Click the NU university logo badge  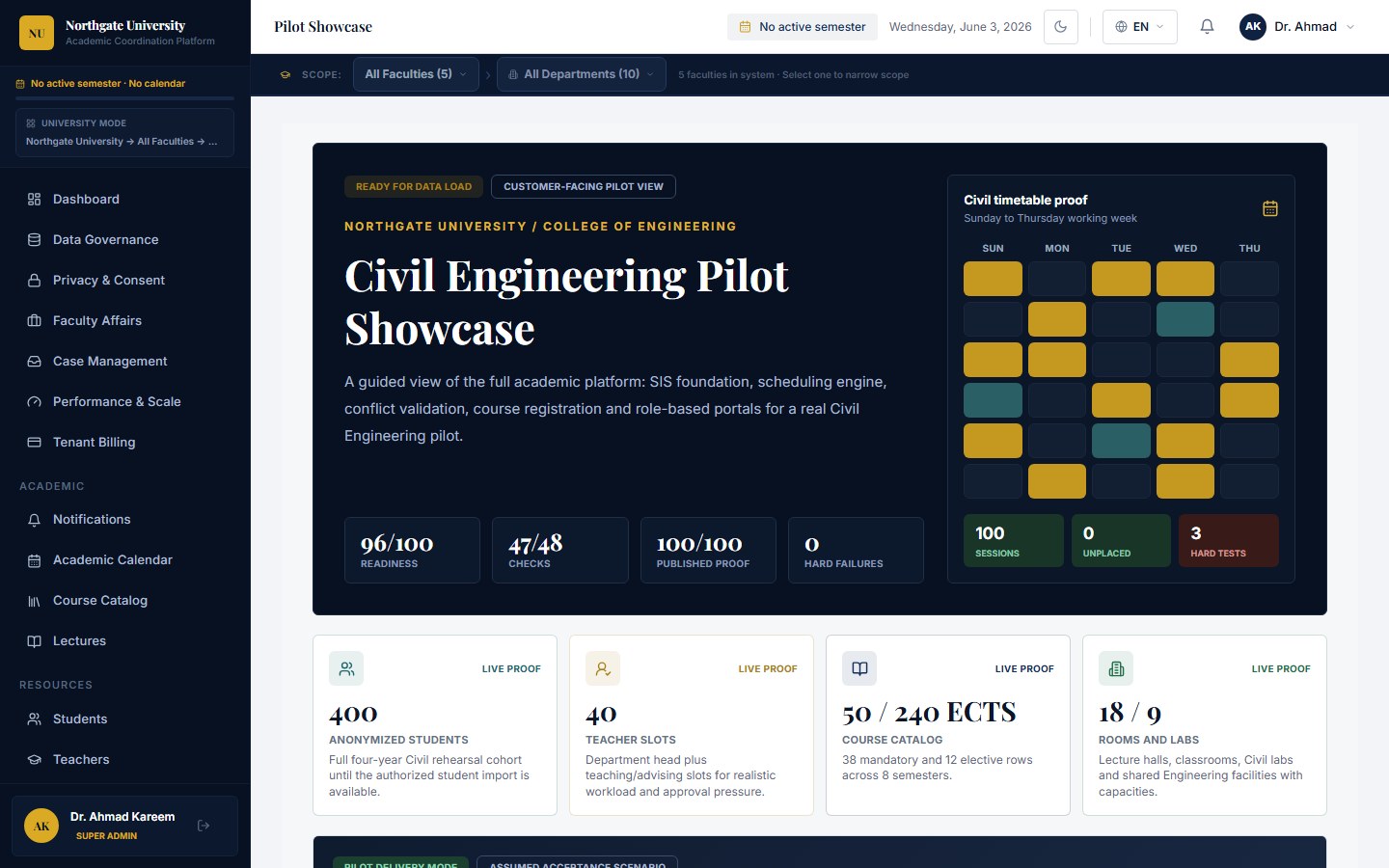[x=37, y=33]
